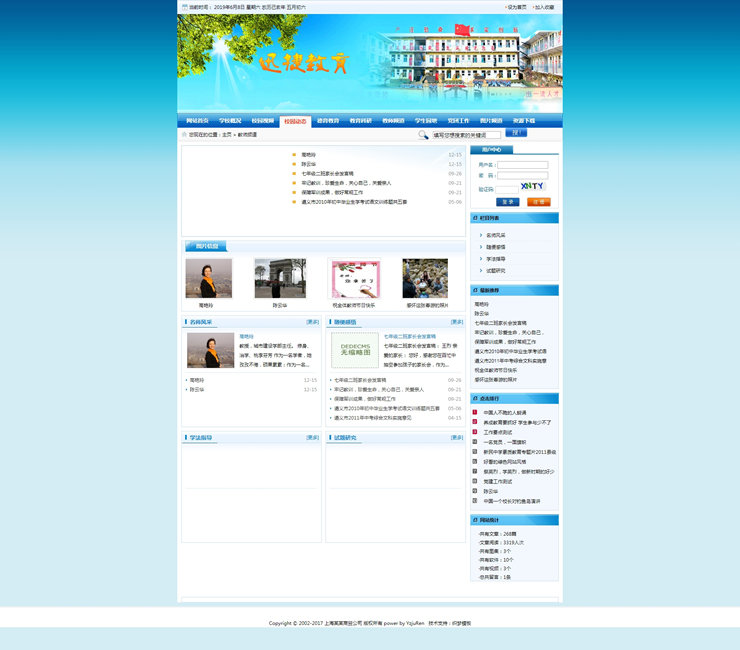Click the DEDECMS no-thumbnail placeholder image

[x=354, y=351]
